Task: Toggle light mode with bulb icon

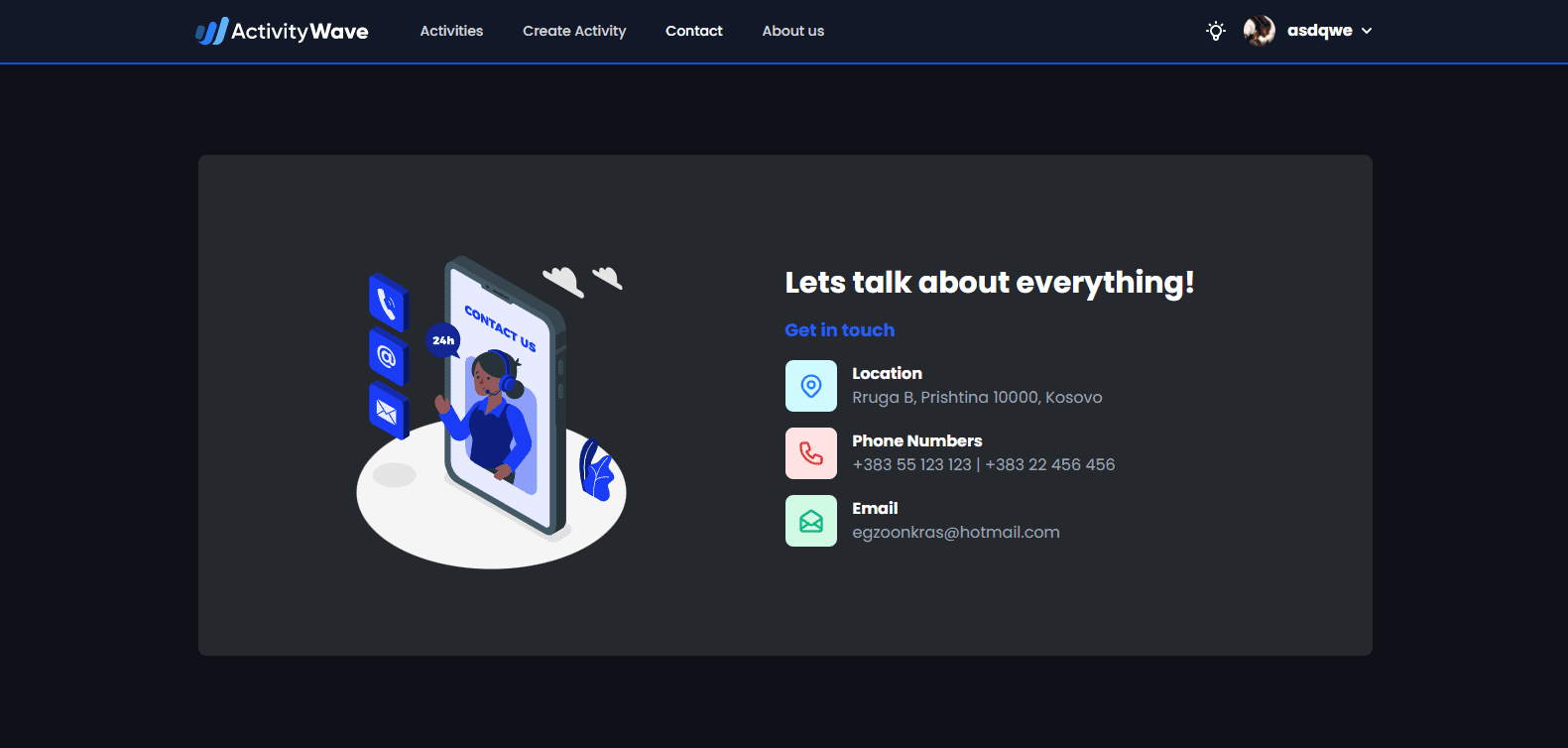Action: click(x=1216, y=31)
